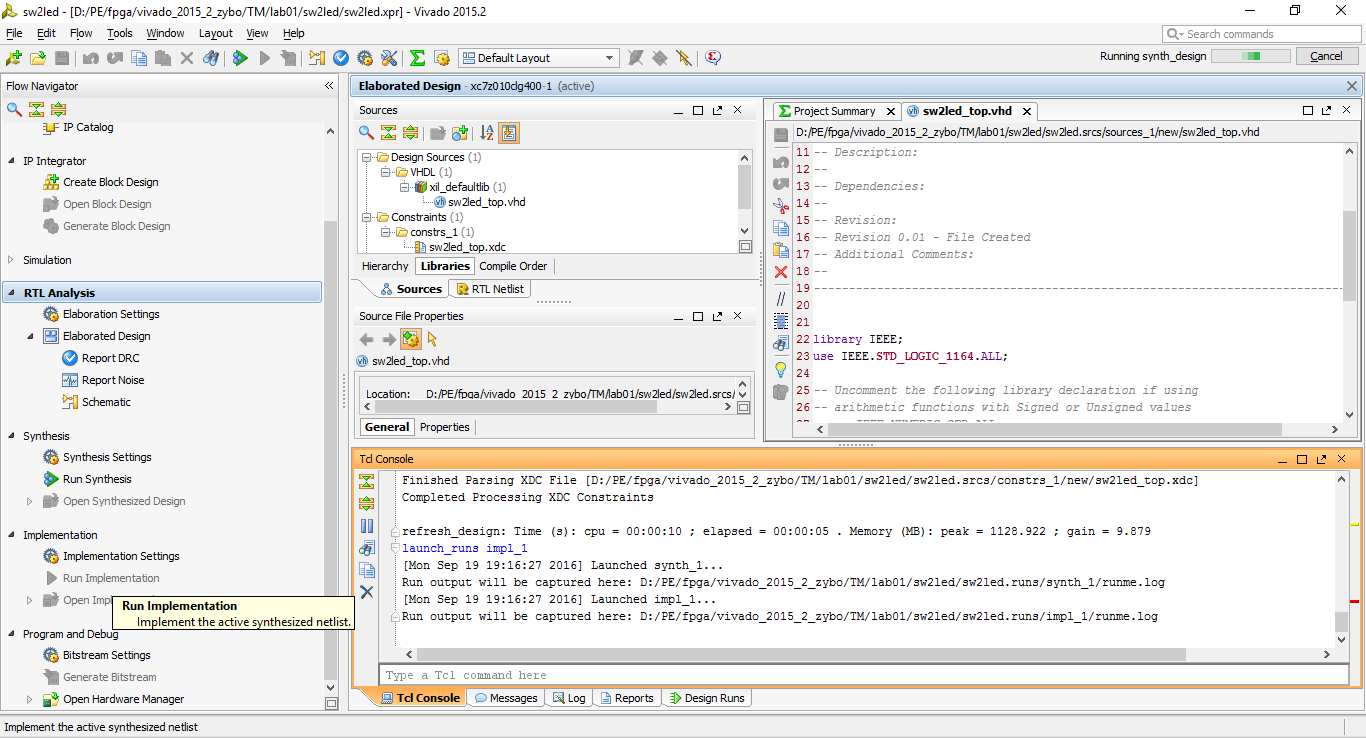Expand the Simulation section in Flow Navigator
1366x738 pixels.
click(11, 260)
